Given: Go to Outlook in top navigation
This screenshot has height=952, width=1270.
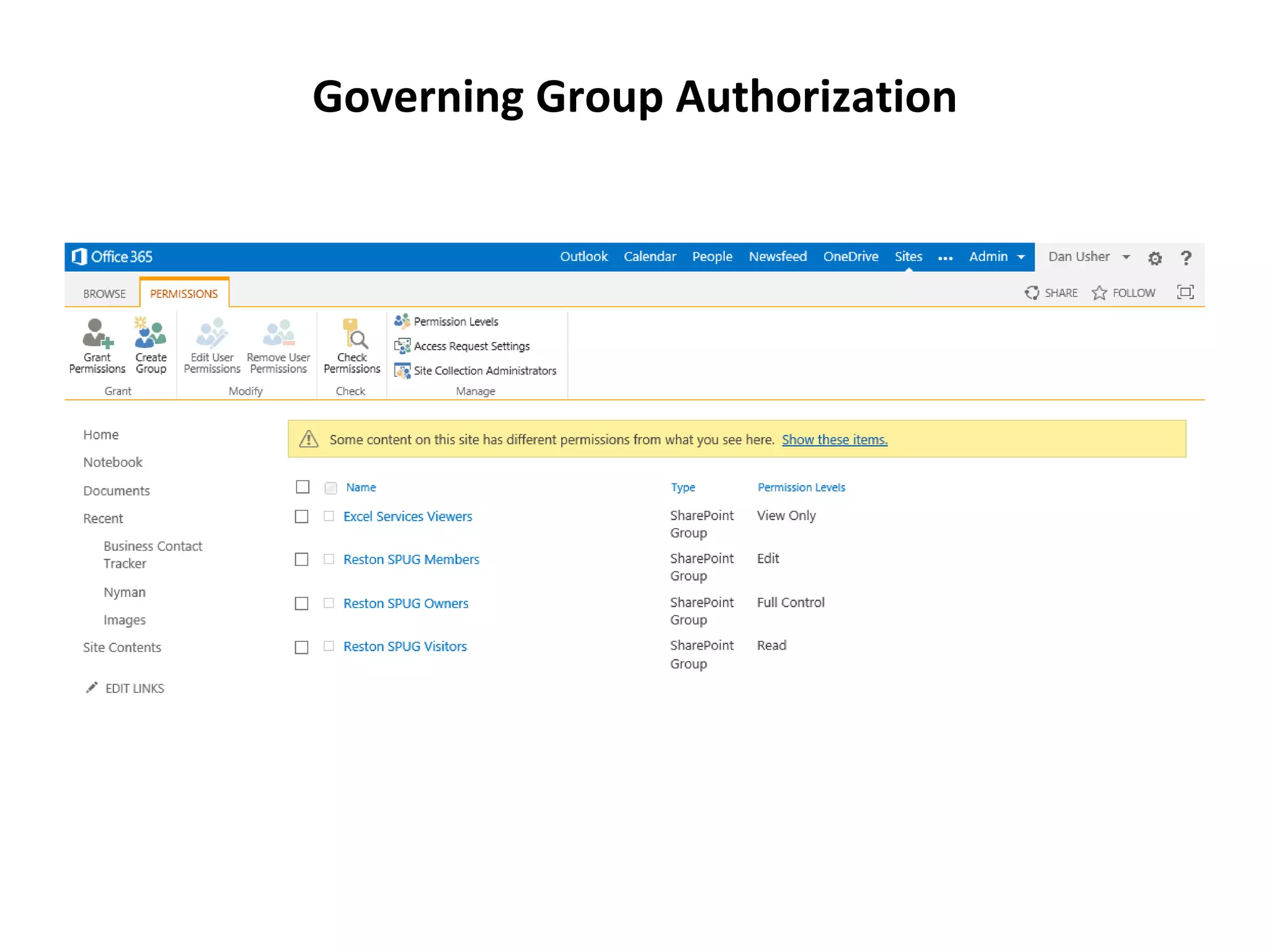Looking at the screenshot, I should [584, 257].
